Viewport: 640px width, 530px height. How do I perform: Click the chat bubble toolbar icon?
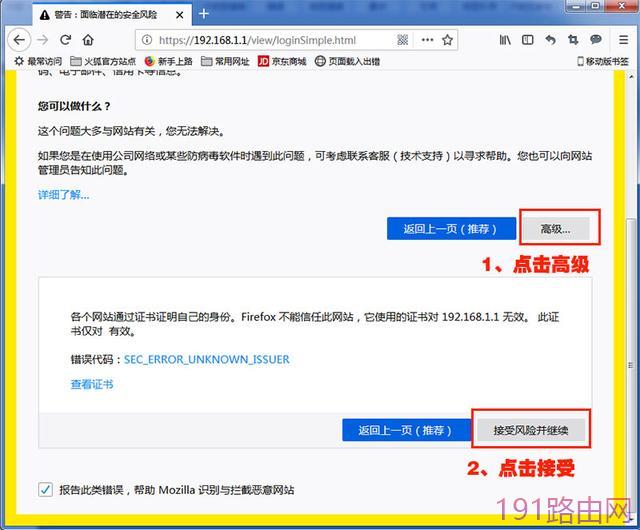(596, 40)
